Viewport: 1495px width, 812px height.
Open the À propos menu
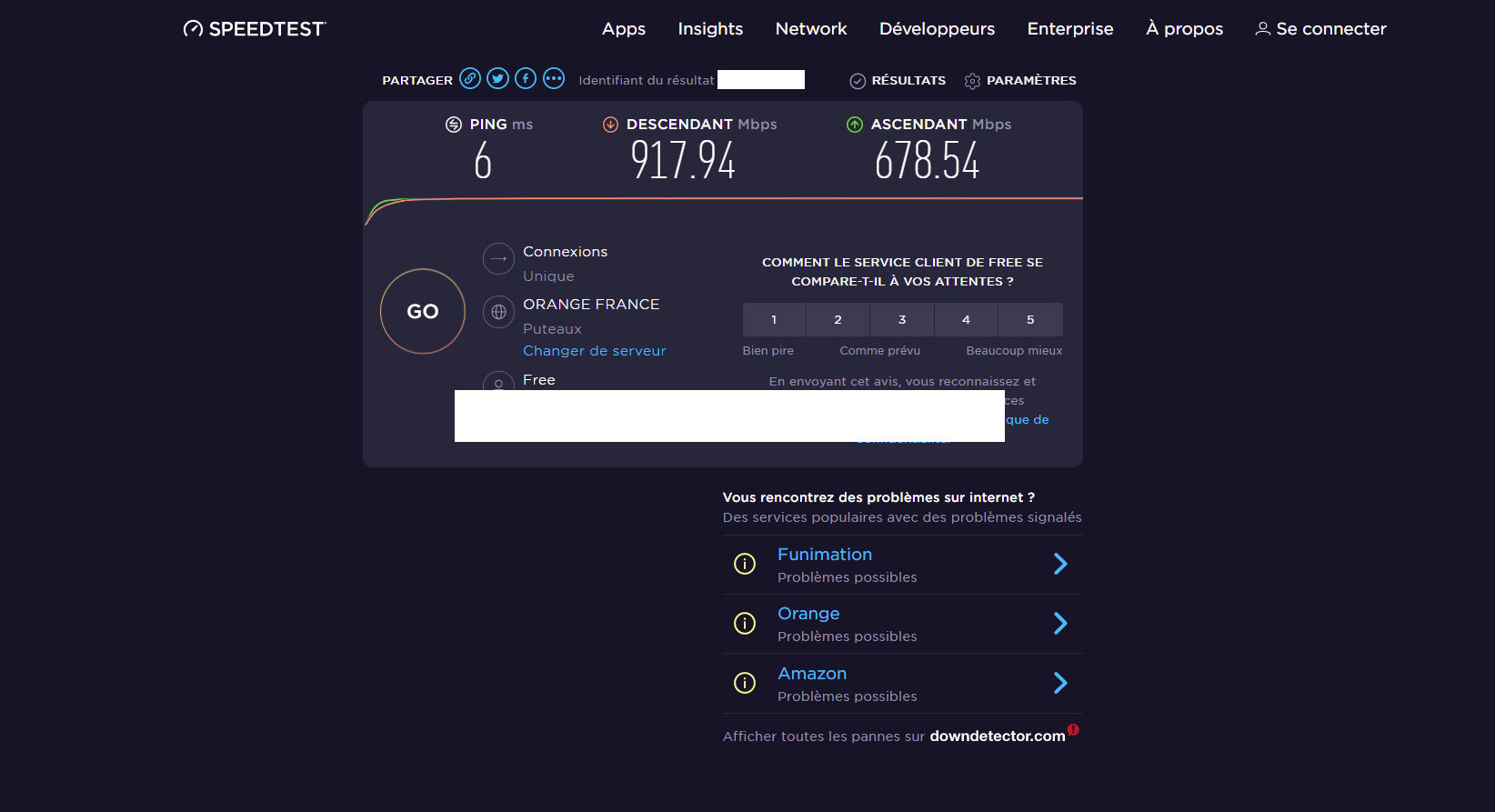coord(1184,29)
